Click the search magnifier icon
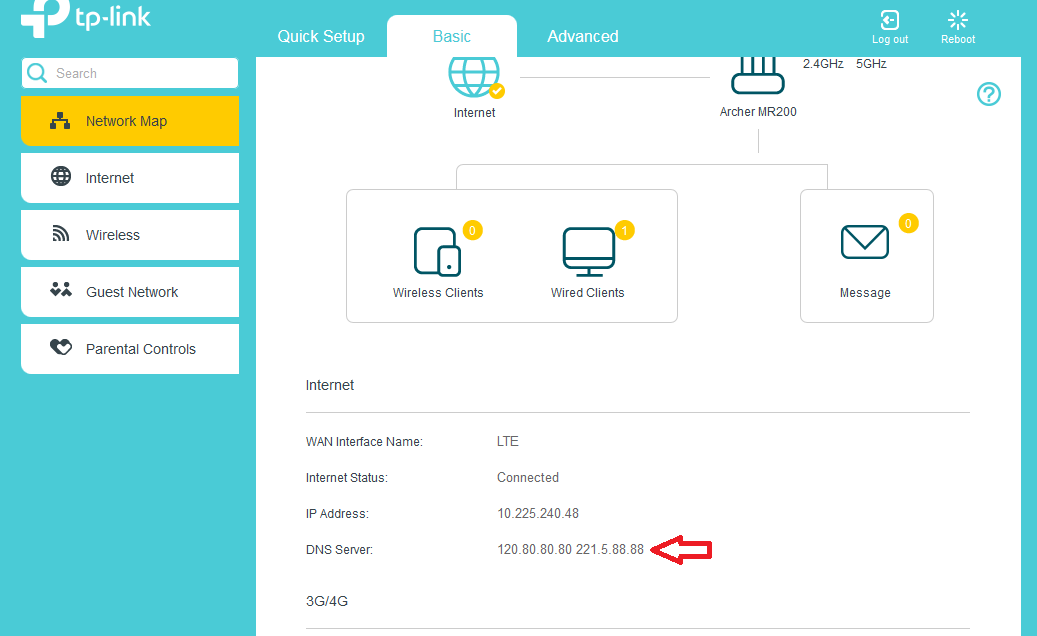 pyautogui.click(x=37, y=73)
